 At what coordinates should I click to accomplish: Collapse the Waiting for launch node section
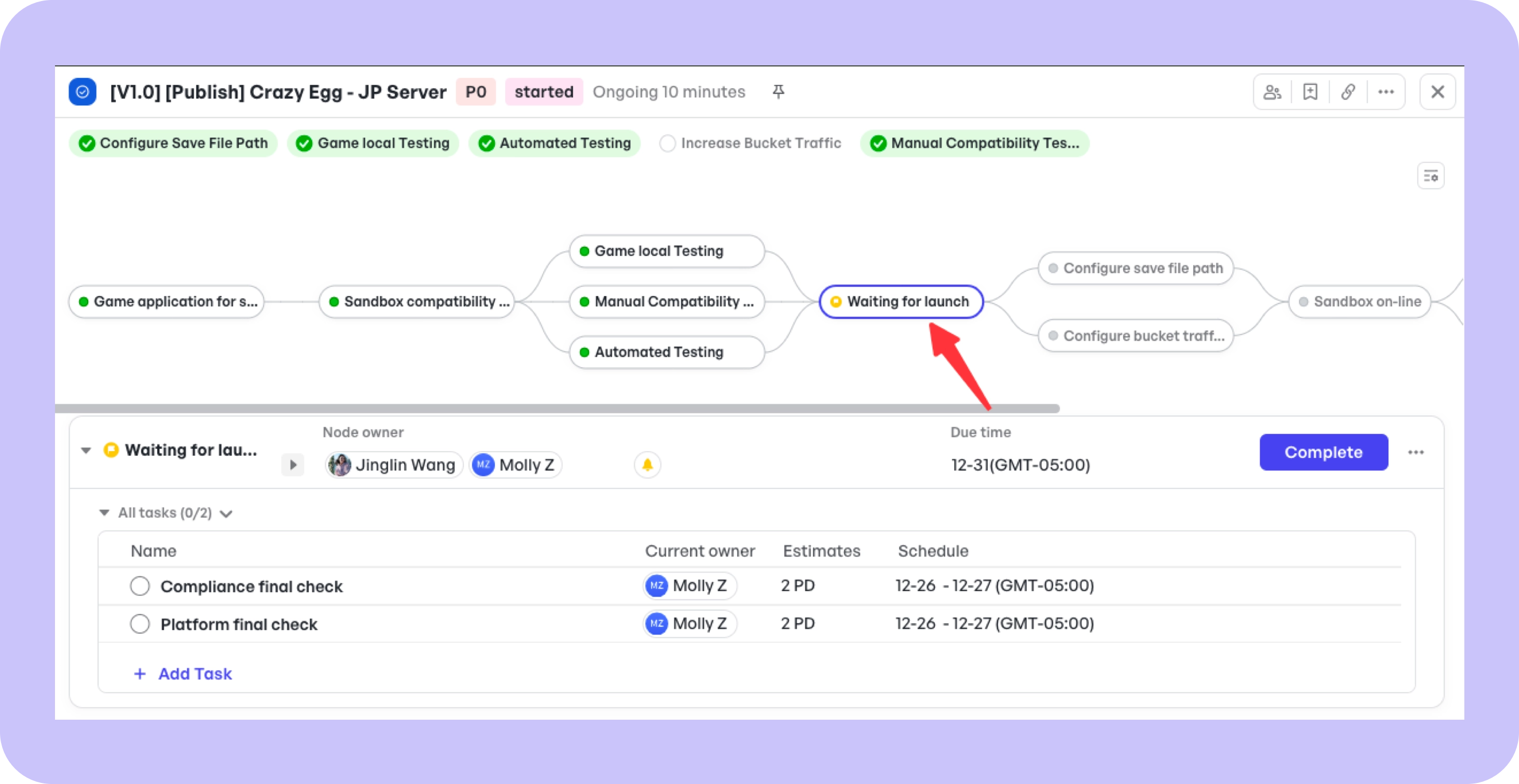(86, 451)
